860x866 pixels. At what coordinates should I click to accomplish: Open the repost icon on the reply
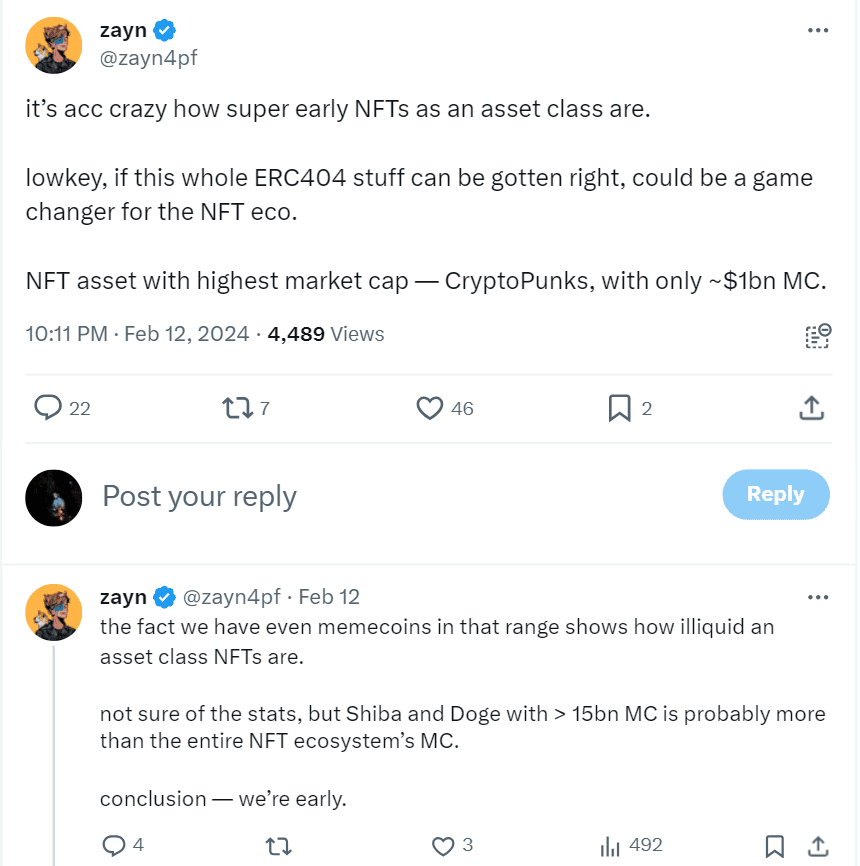pos(278,846)
